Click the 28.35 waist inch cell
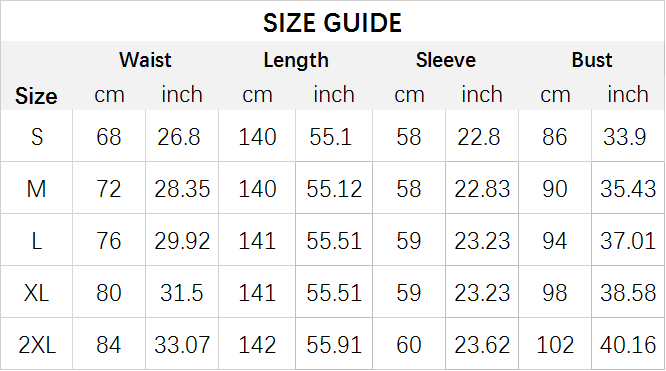 point(182,188)
